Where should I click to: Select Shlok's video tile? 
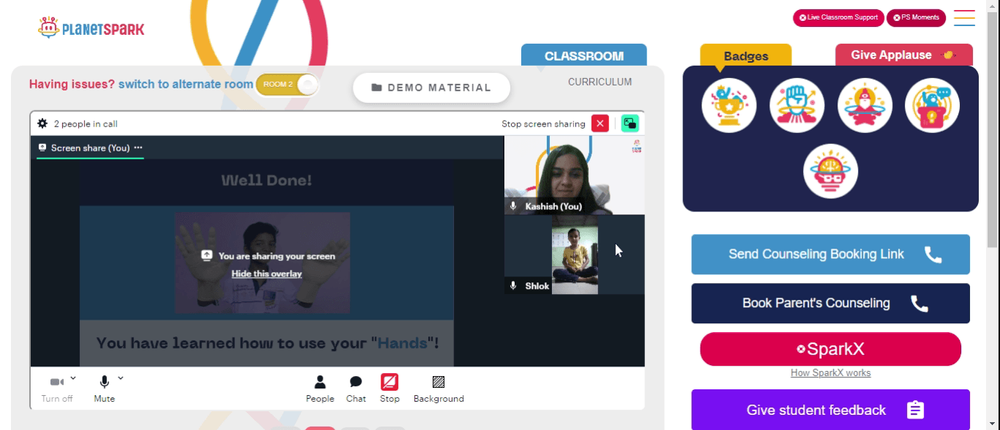574,255
